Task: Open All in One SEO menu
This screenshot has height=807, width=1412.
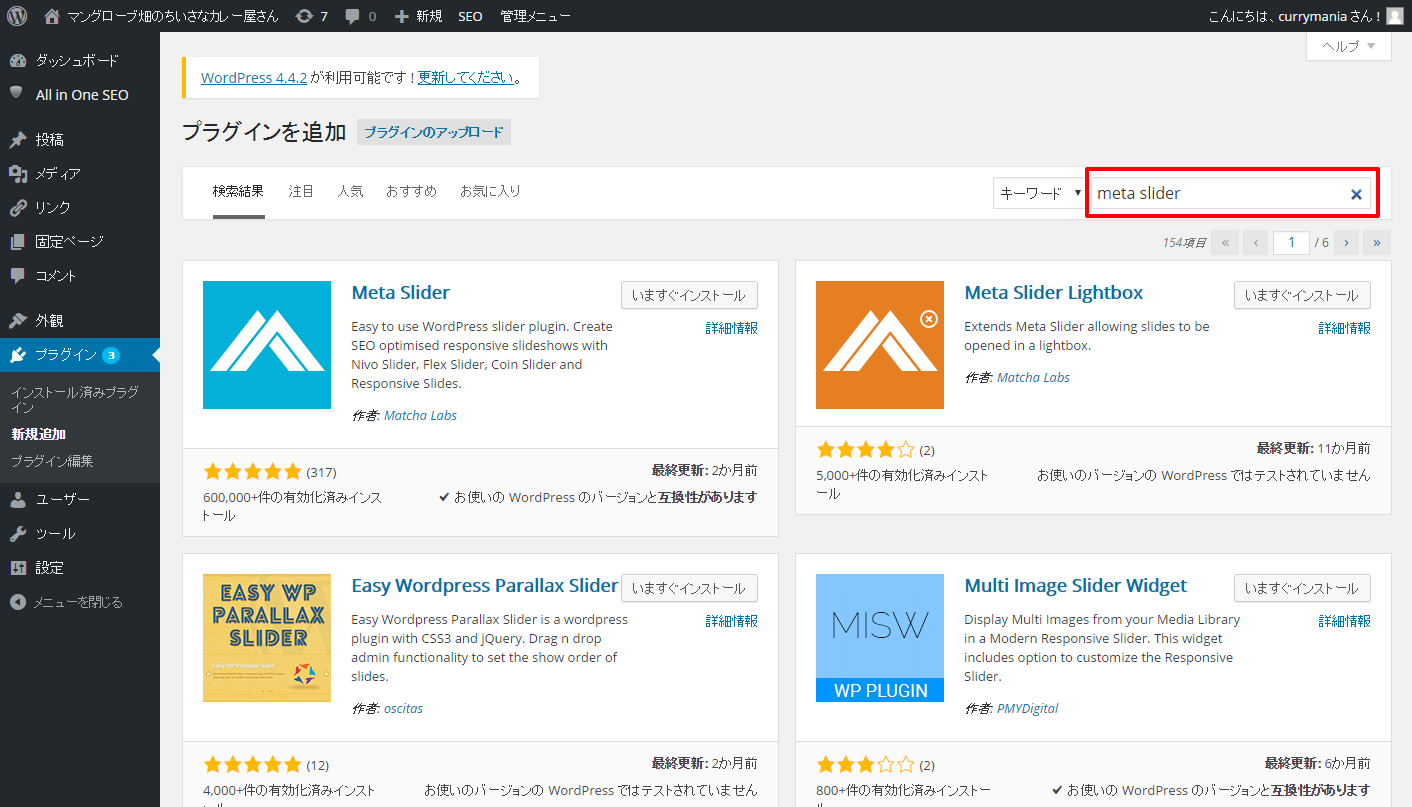Action: coord(80,95)
